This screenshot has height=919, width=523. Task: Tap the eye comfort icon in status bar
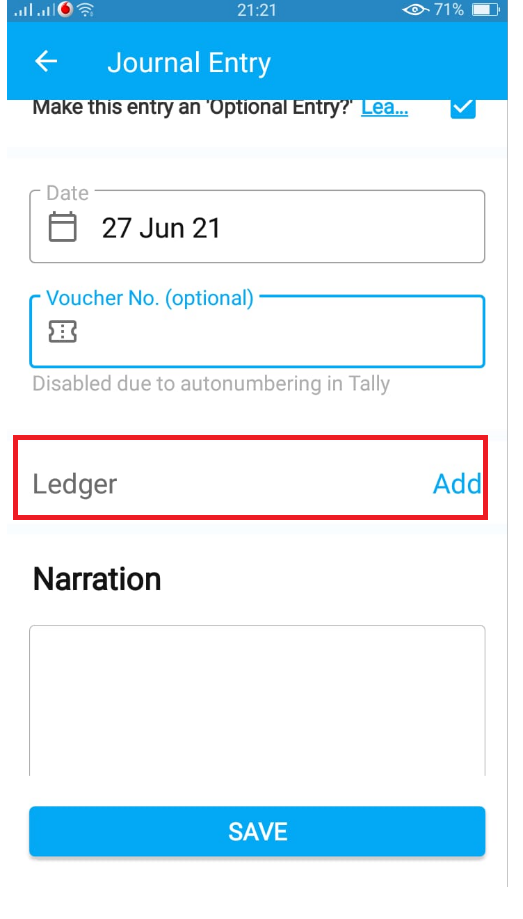(414, 10)
